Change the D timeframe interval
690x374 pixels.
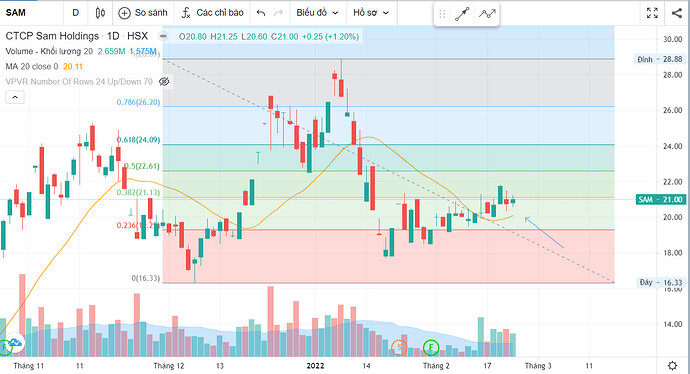(x=76, y=13)
